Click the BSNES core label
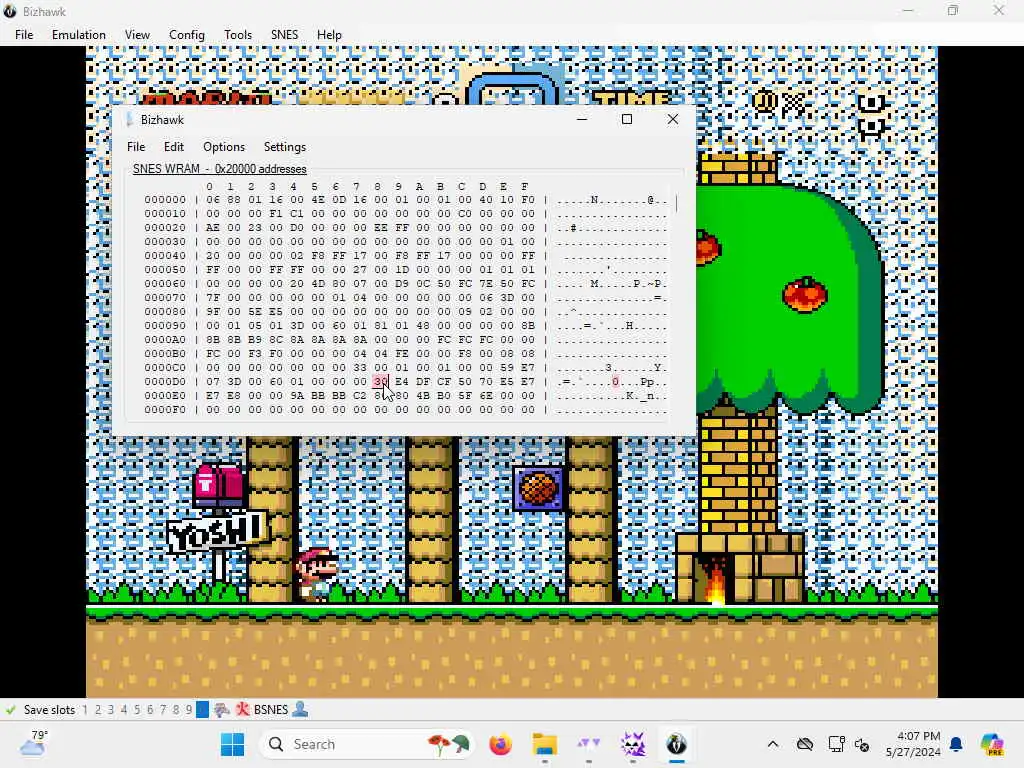The width and height of the screenshot is (1024, 768). point(271,710)
